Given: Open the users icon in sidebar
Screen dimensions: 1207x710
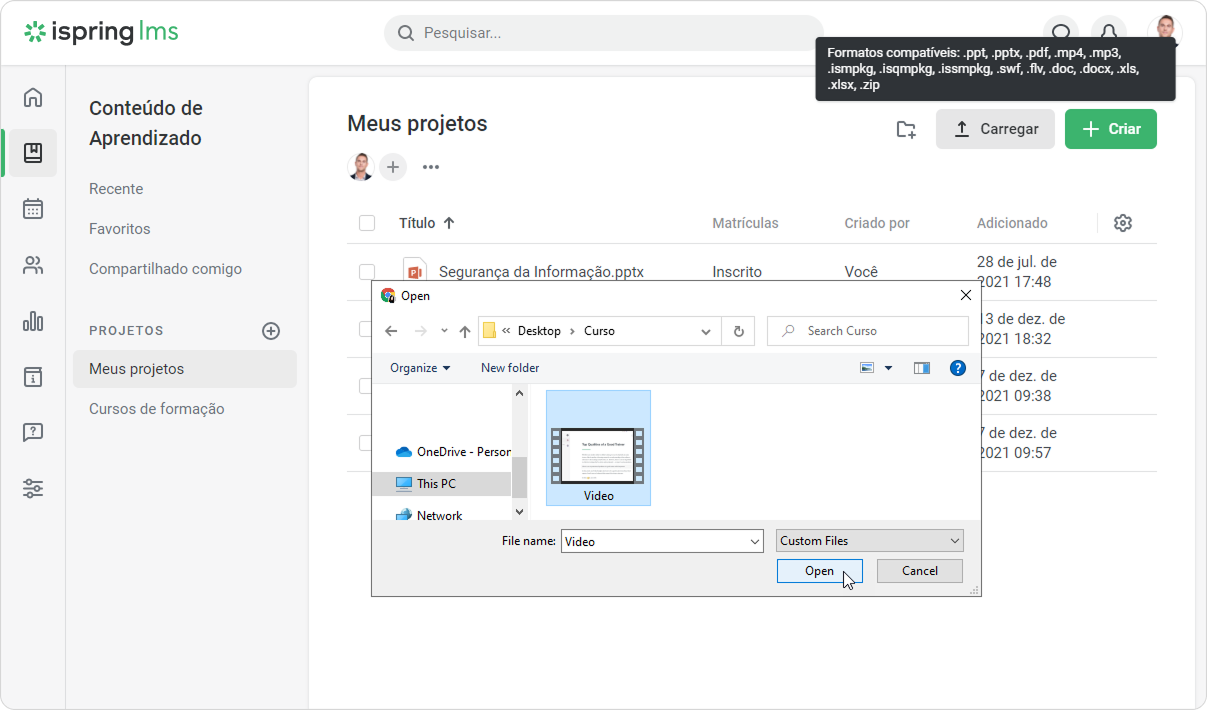Looking at the screenshot, I should (x=33, y=265).
